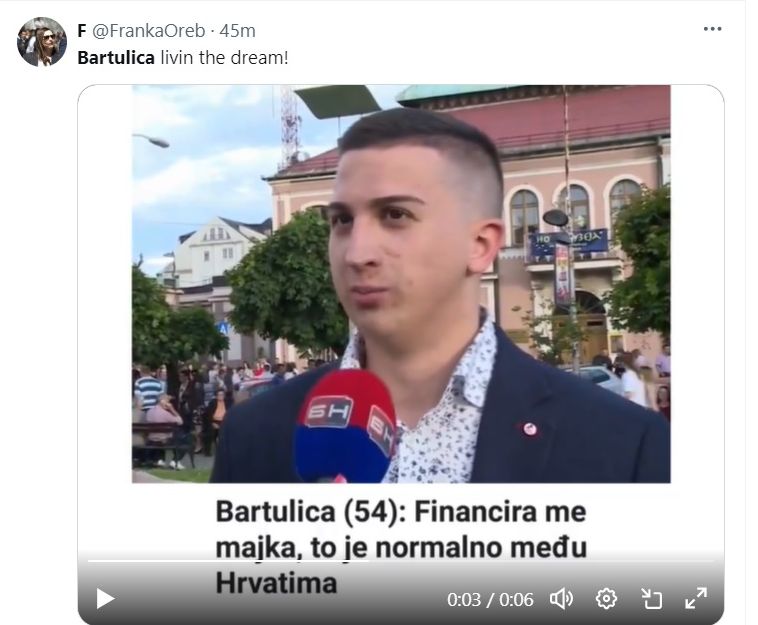Open the FrankaOreb profile avatar
Viewport: 758px width, 625px height.
click(42, 42)
